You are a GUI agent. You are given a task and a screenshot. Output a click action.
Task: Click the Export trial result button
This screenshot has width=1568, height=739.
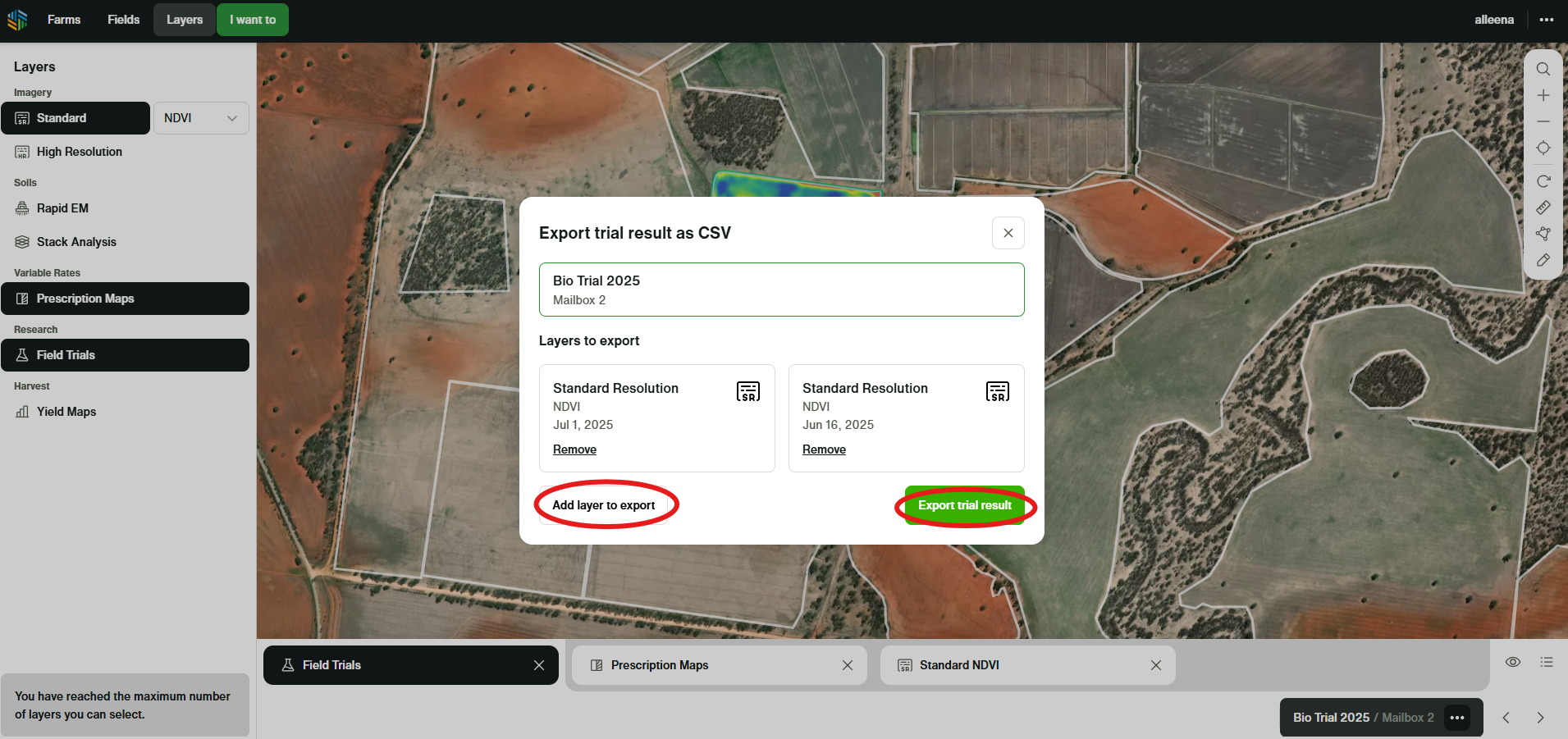pyautogui.click(x=964, y=505)
